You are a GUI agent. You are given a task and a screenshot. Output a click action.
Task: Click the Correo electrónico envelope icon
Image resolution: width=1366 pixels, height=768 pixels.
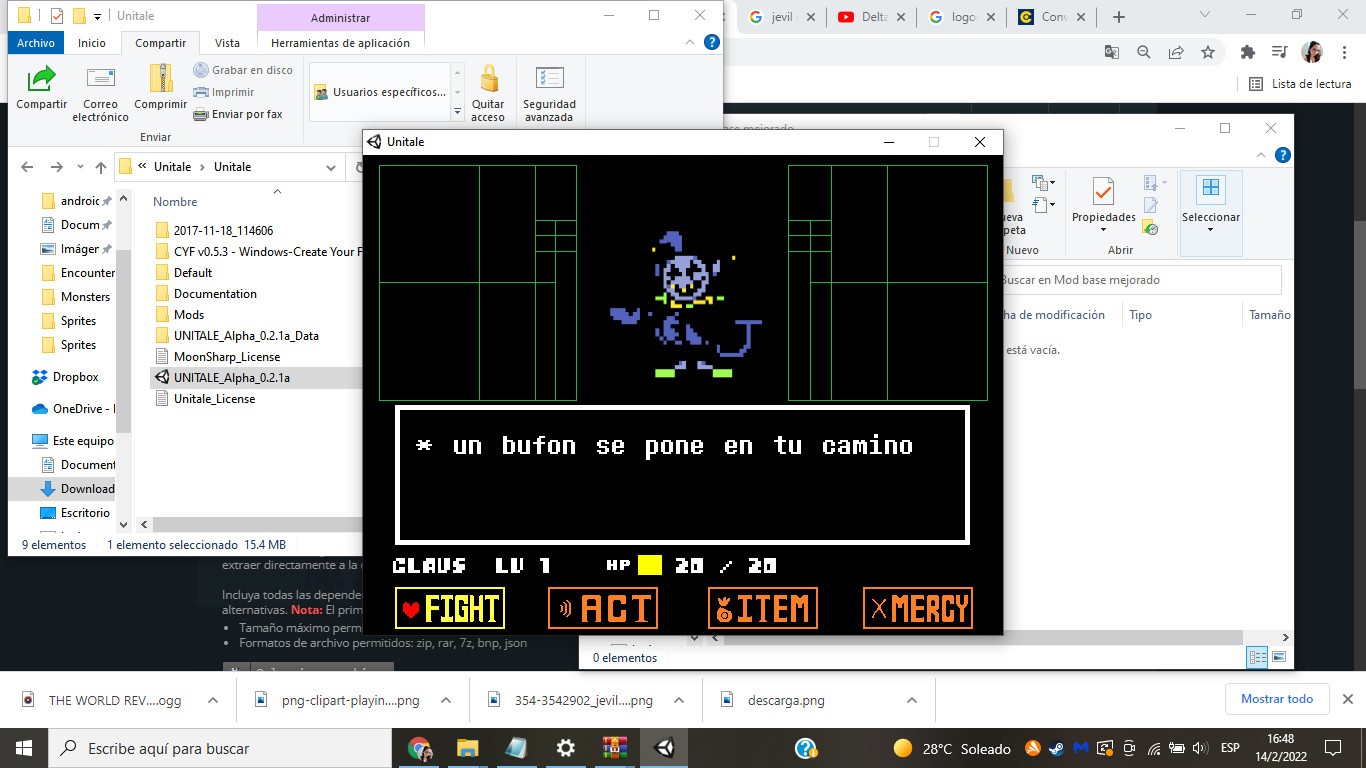(x=100, y=94)
